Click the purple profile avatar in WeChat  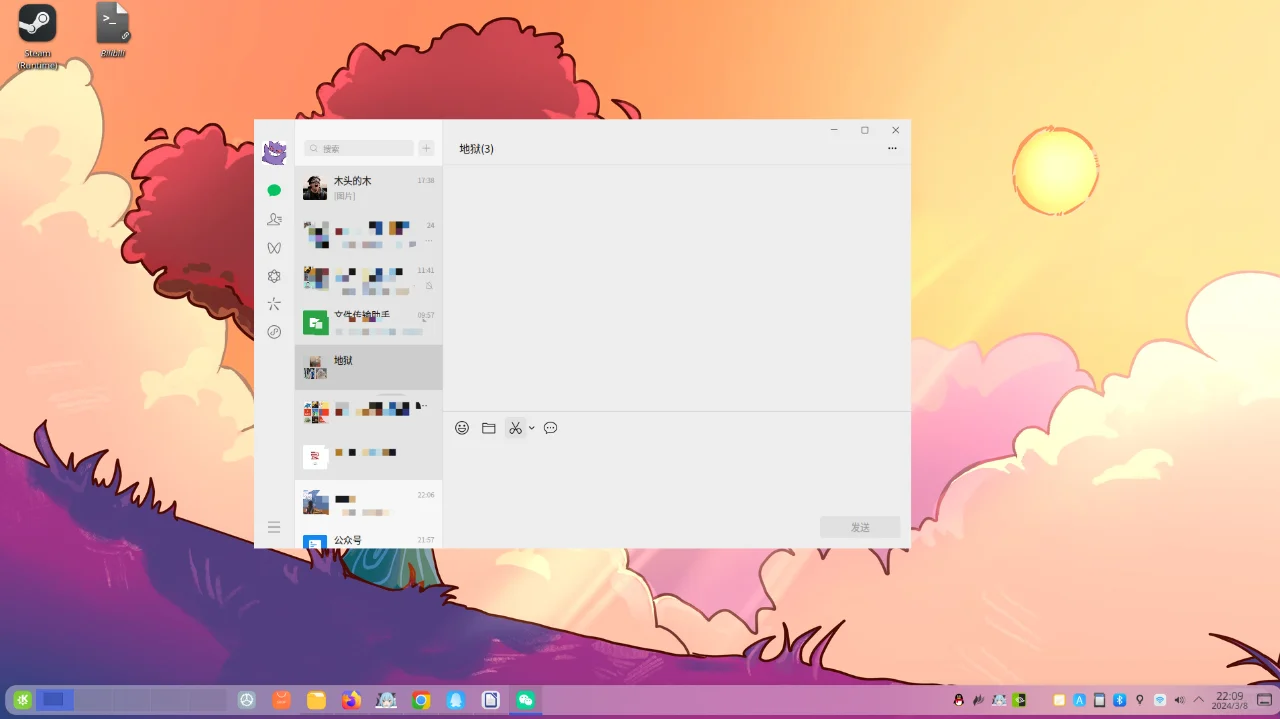coord(274,153)
